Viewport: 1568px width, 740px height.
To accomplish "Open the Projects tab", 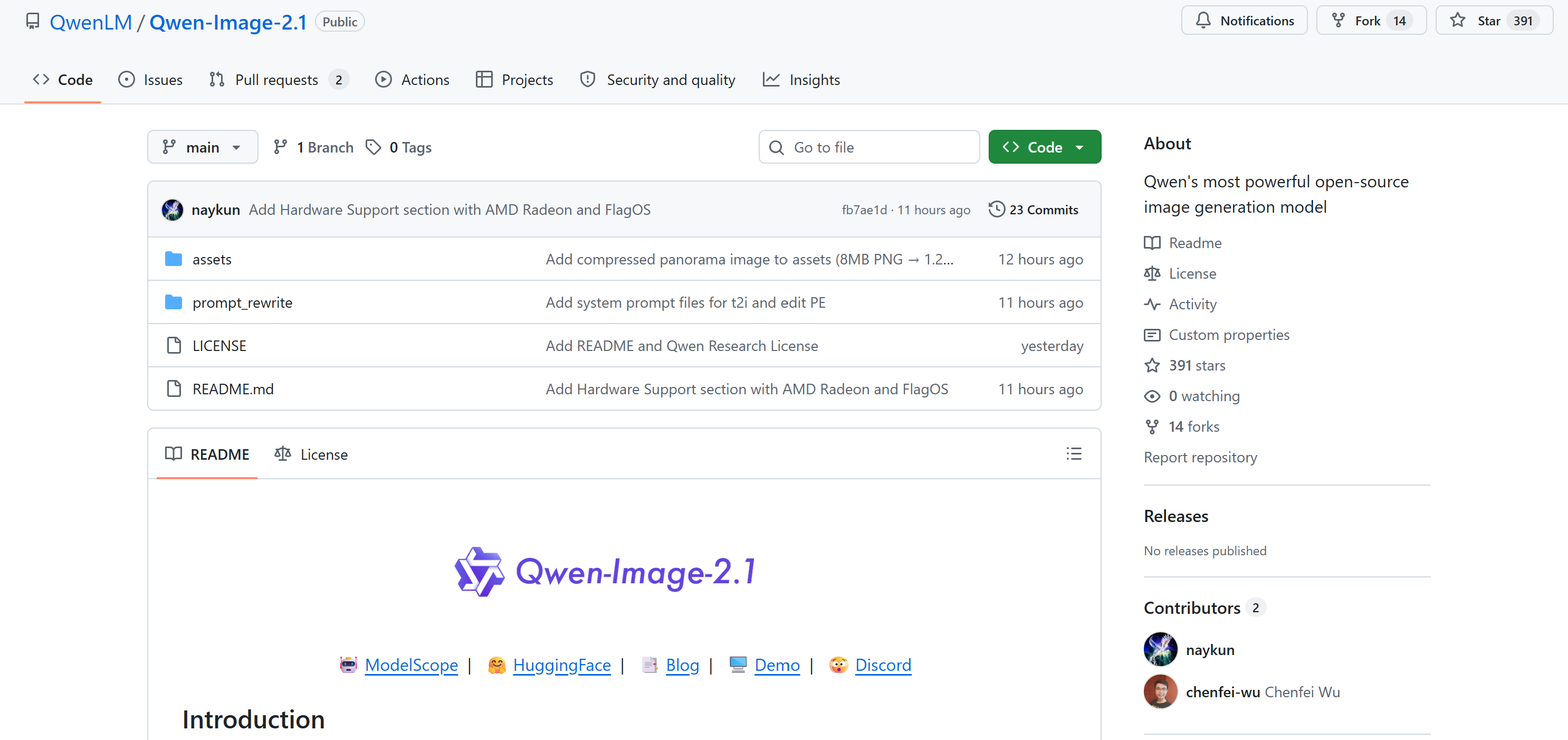I will (x=514, y=80).
